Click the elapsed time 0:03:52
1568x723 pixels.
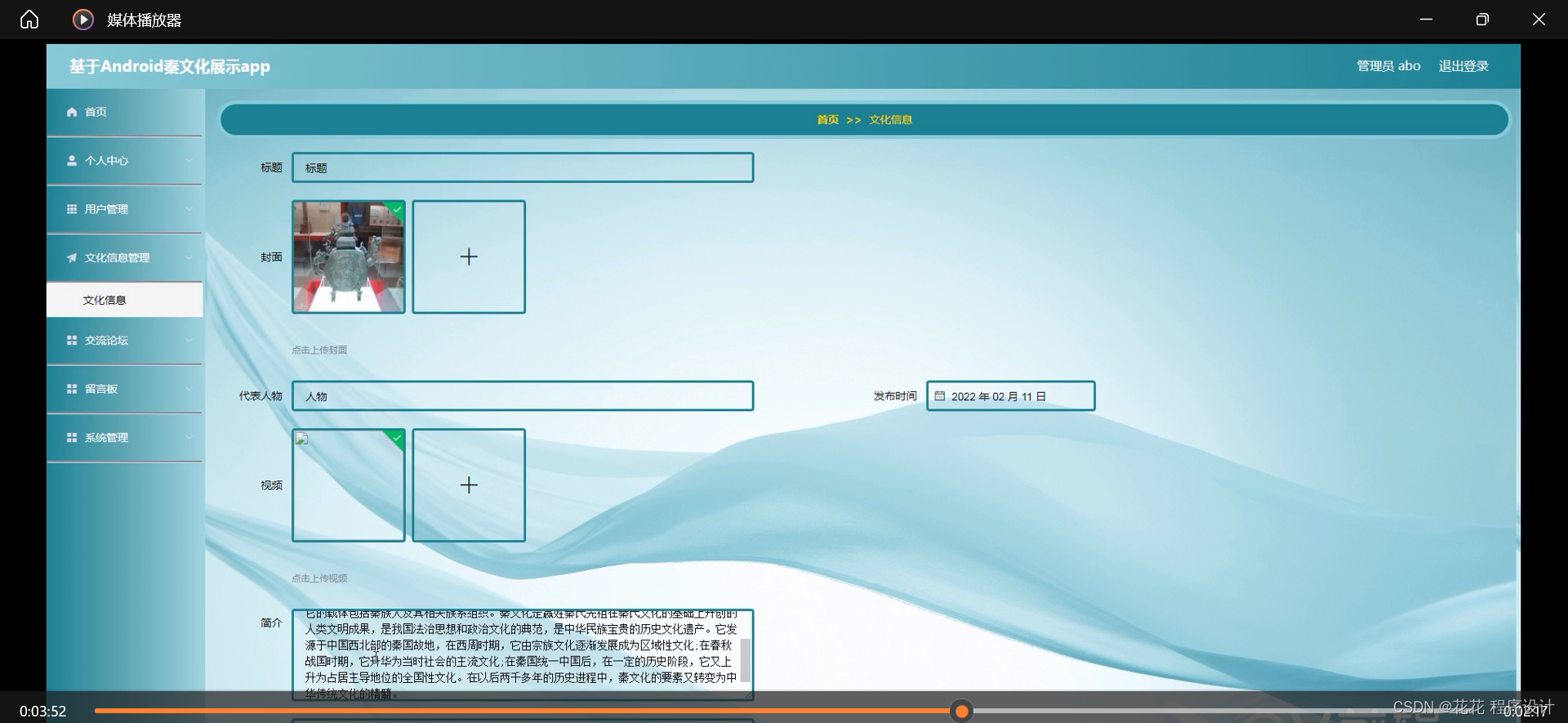[x=42, y=712]
